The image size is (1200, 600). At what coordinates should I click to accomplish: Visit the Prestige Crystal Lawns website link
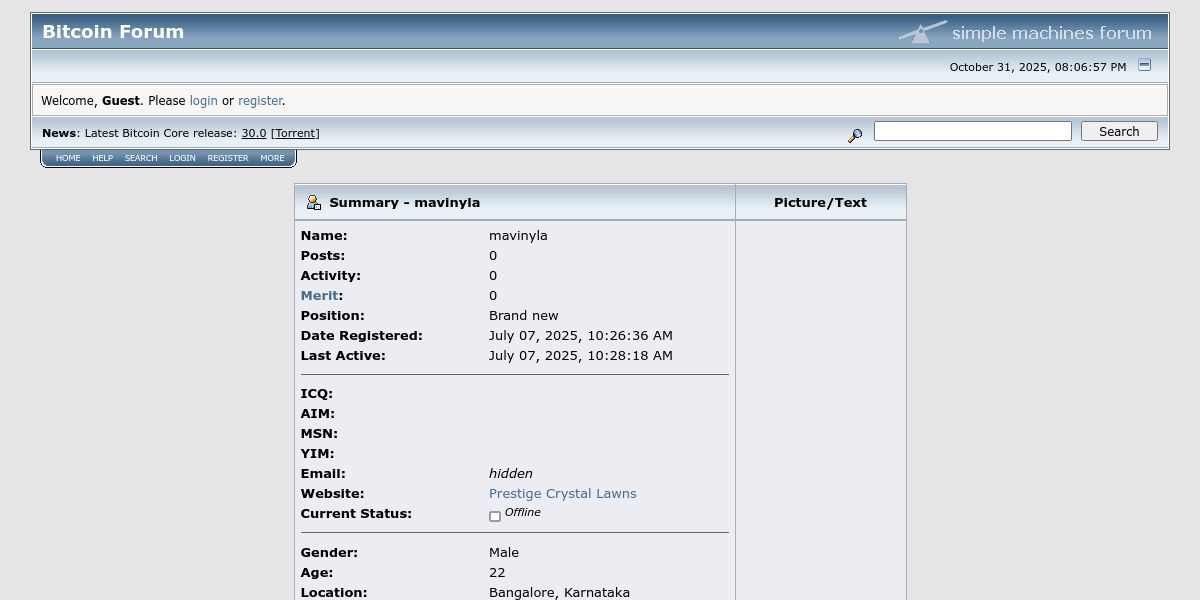click(x=563, y=494)
